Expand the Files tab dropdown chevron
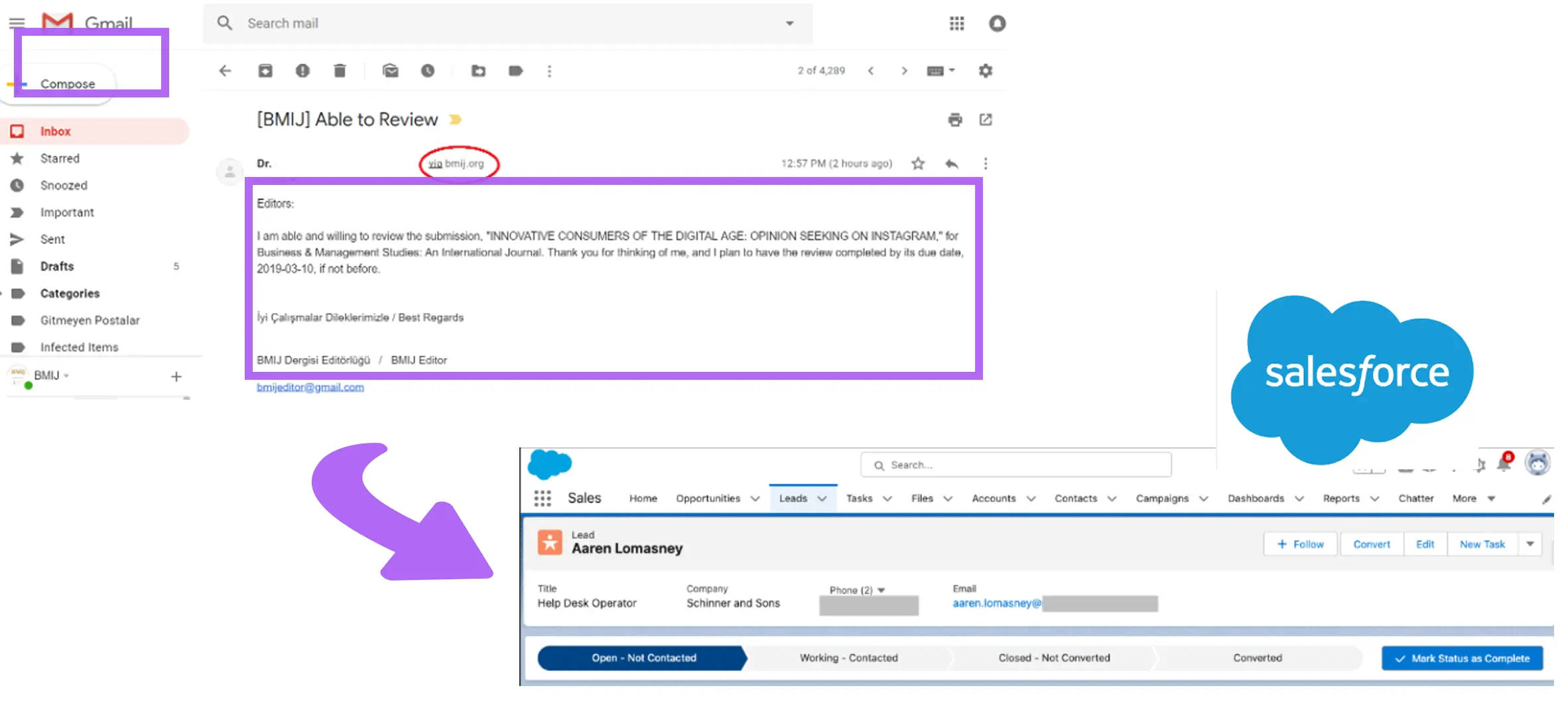1568x702 pixels. (x=948, y=499)
